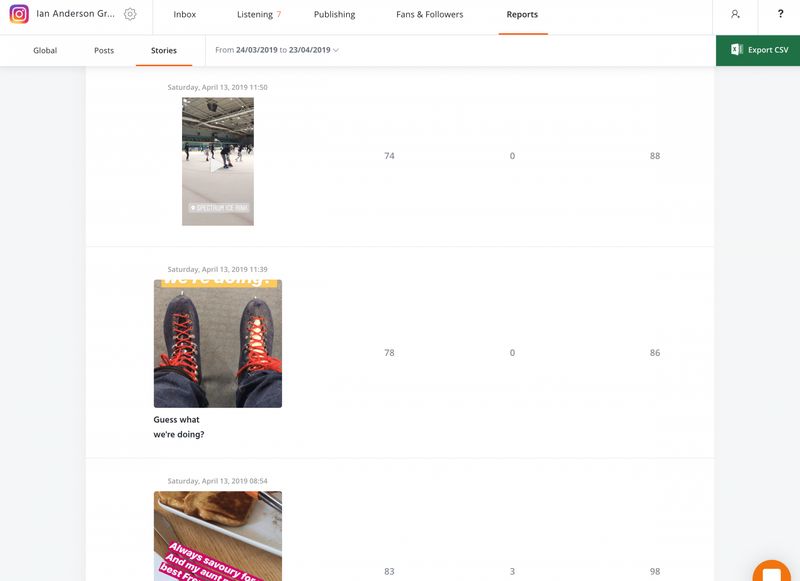This screenshot has width=800, height=581.
Task: Open the Listening menu
Action: pyautogui.click(x=255, y=14)
